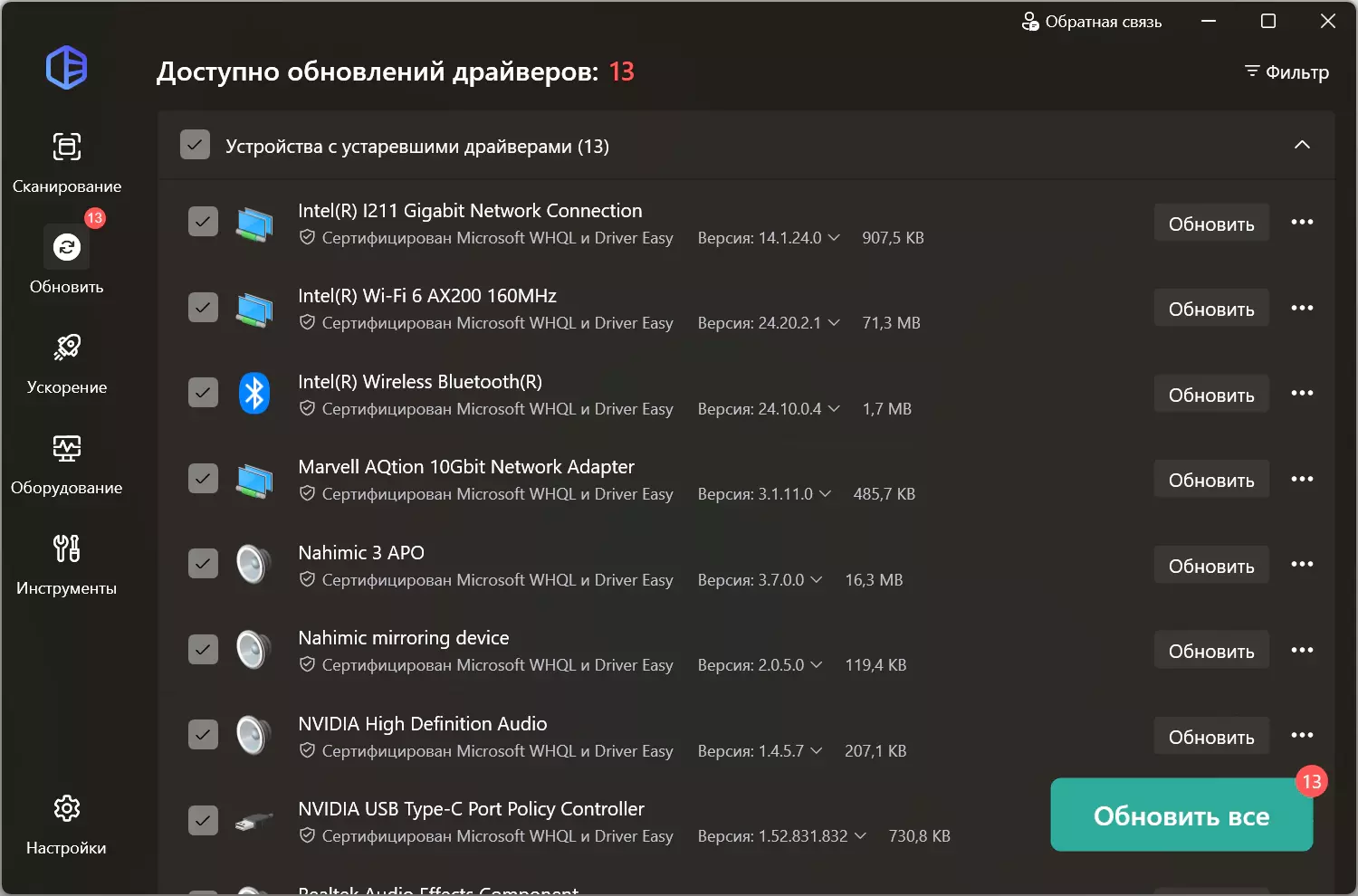Viewport: 1358px width, 896px height.
Task: Click the Intel Wireless Bluetooth icon
Action: click(x=254, y=394)
